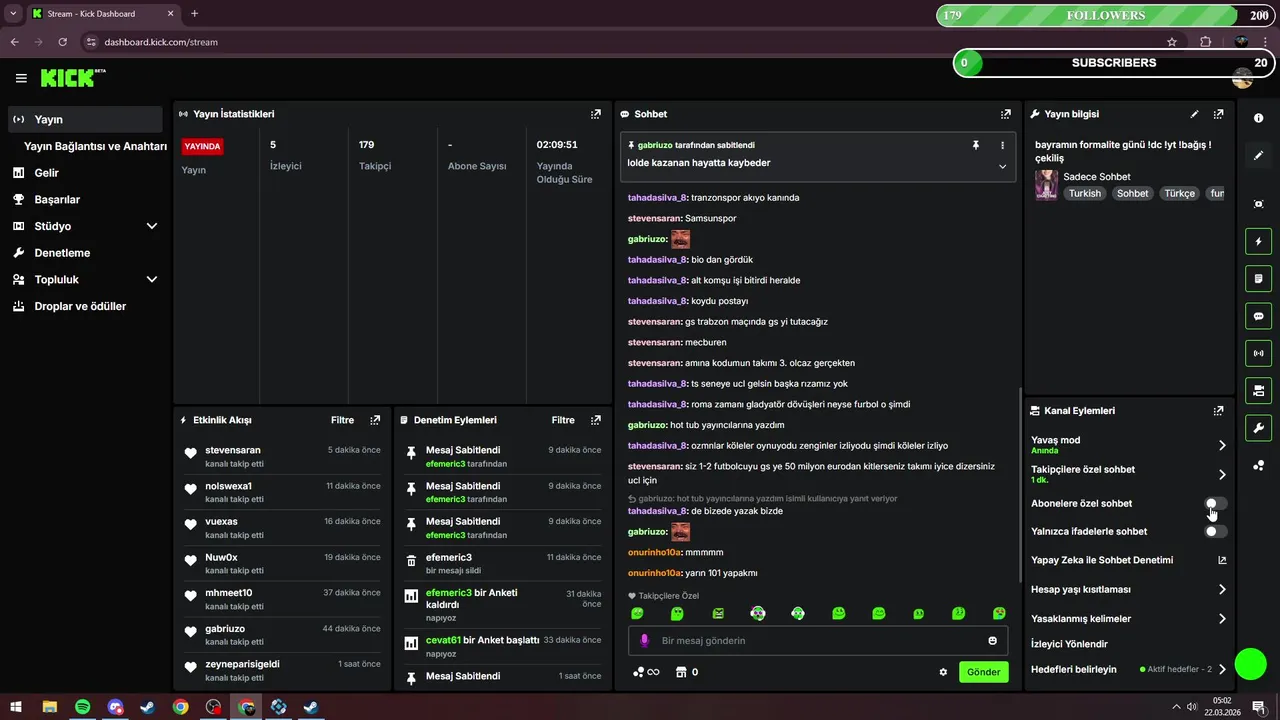
Task: Pop out the Etkinlik Akışı panel
Action: pyautogui.click(x=375, y=420)
